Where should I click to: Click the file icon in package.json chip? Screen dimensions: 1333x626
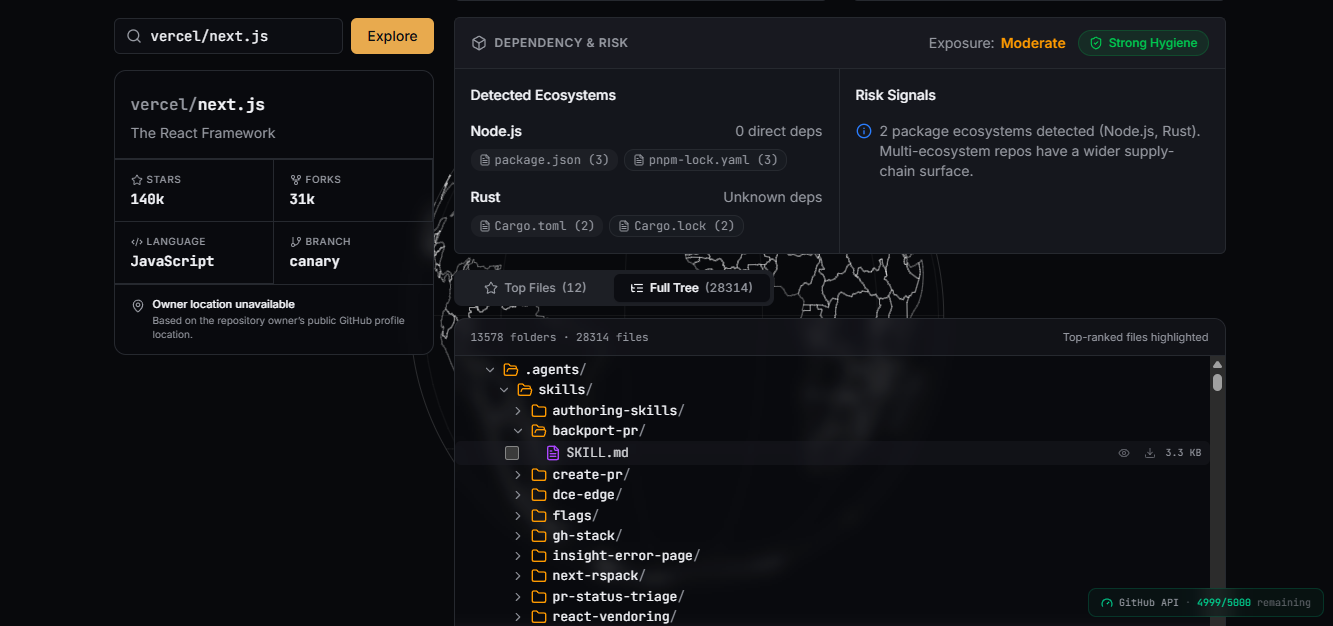point(485,160)
